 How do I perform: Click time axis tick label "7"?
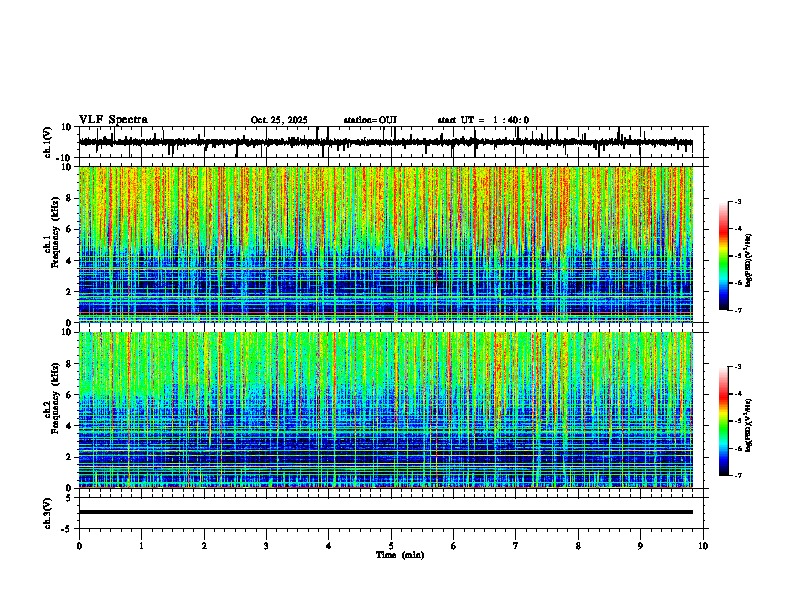coord(516,546)
